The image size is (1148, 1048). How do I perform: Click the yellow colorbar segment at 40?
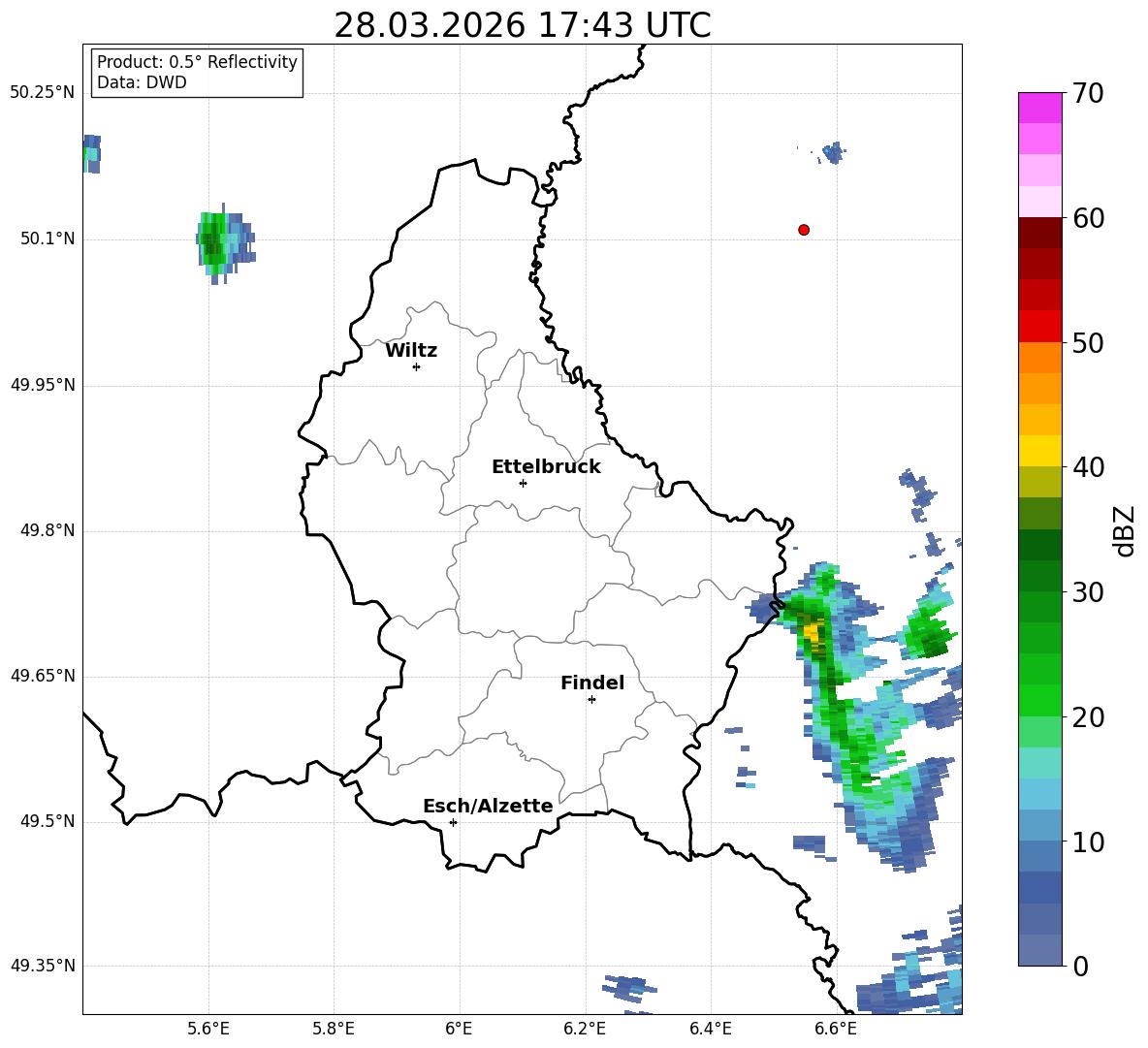tap(1039, 451)
